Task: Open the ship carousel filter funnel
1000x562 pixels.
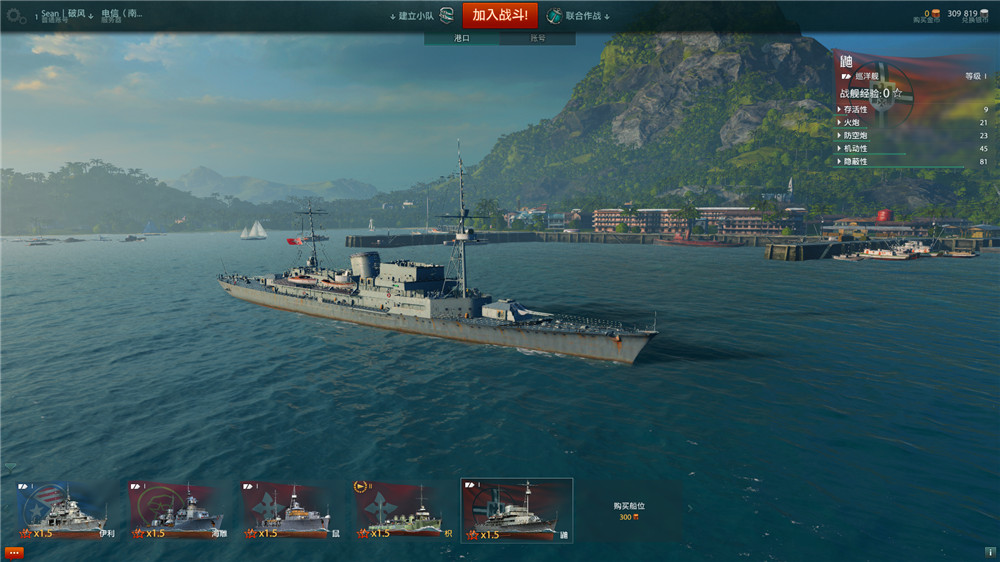Action: pos(10,468)
